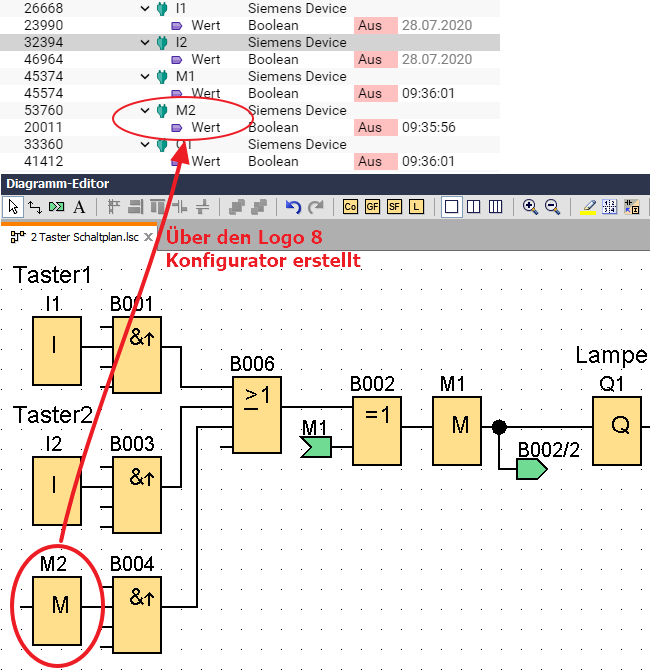This screenshot has width=650, height=670.
Task: Open the Co constants block list
Action: click(x=350, y=207)
